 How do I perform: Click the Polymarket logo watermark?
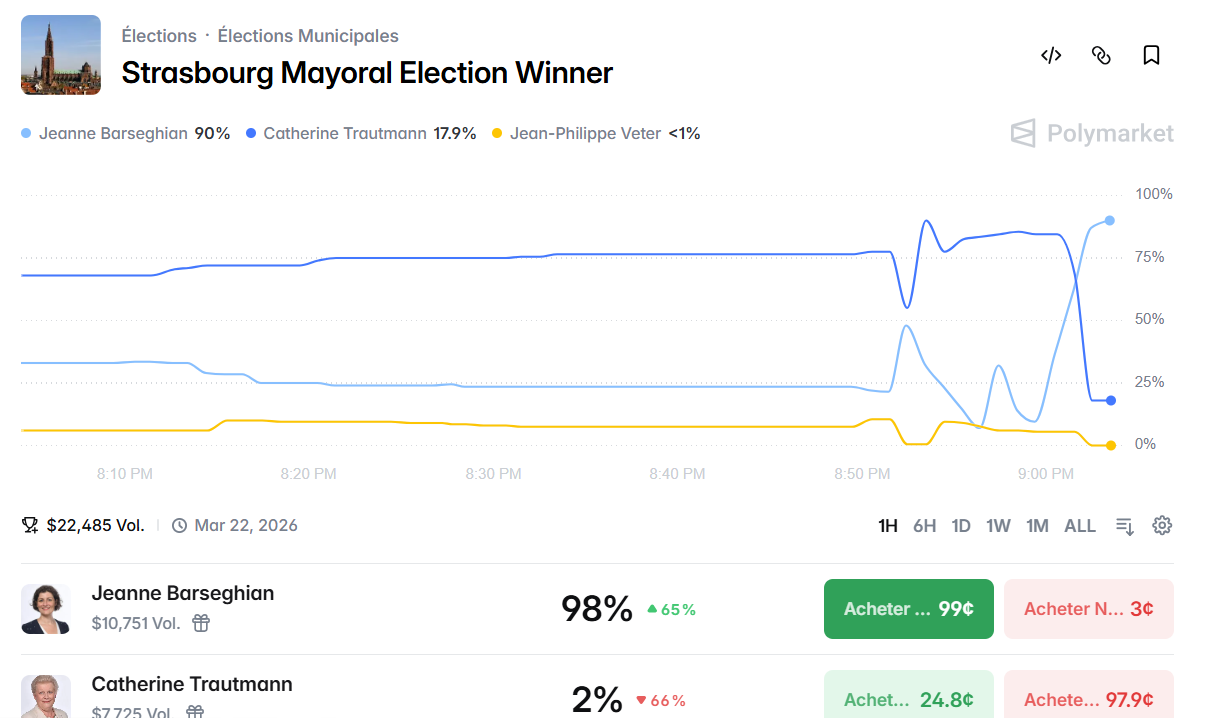coord(1092,133)
